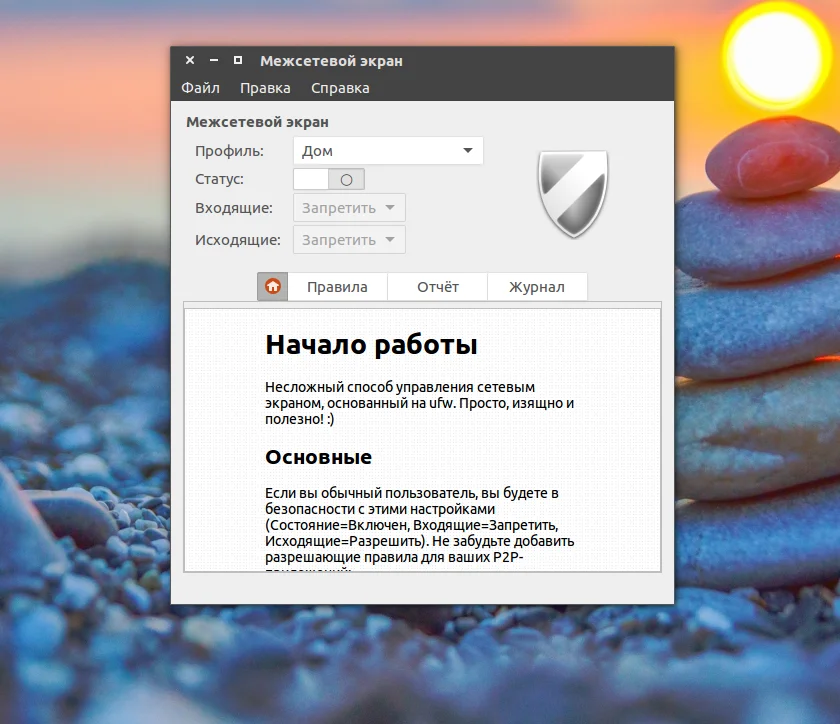Switch to the Отчёт tab

[437, 287]
